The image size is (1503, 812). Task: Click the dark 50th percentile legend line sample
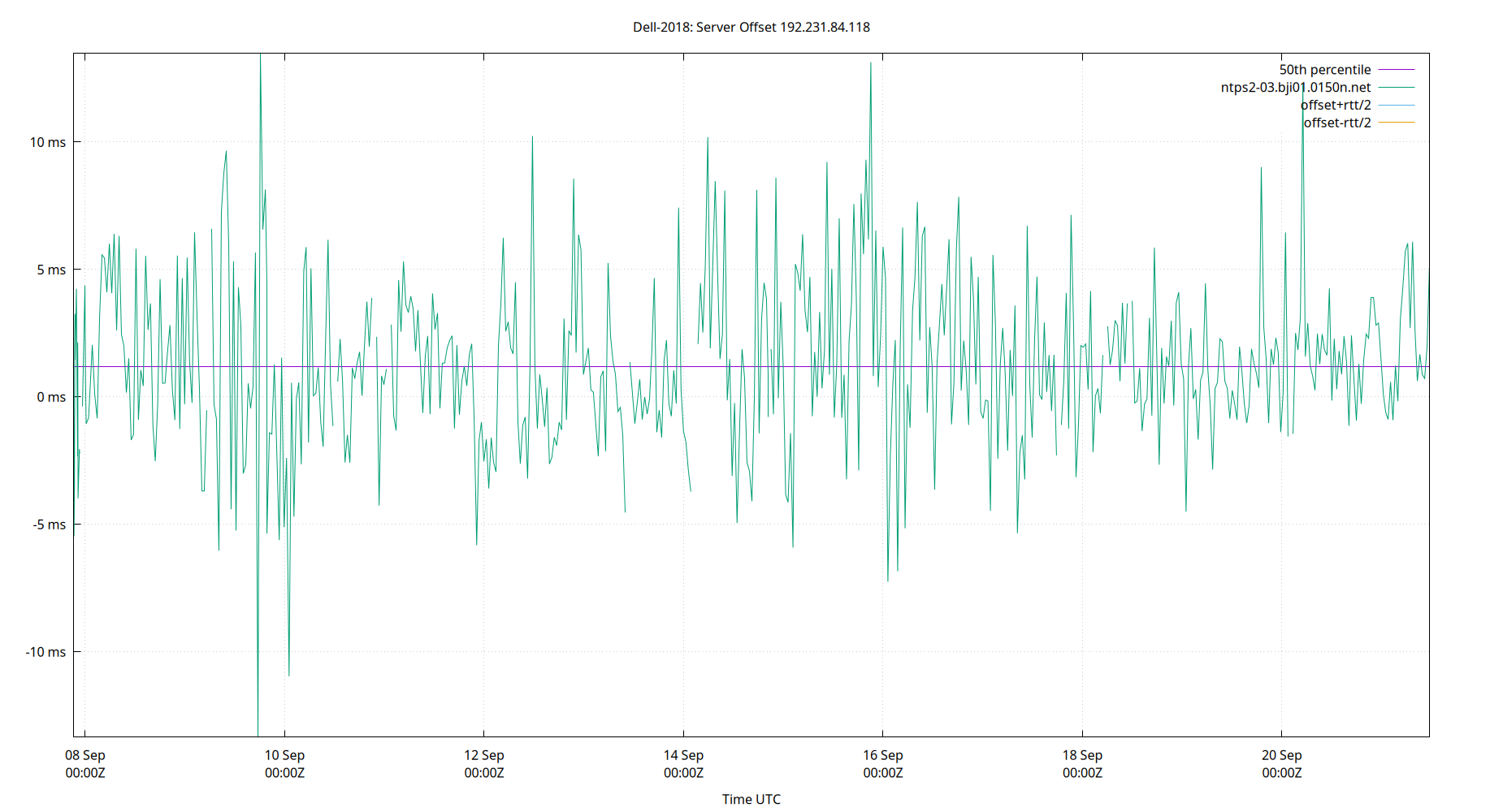click(x=1397, y=70)
